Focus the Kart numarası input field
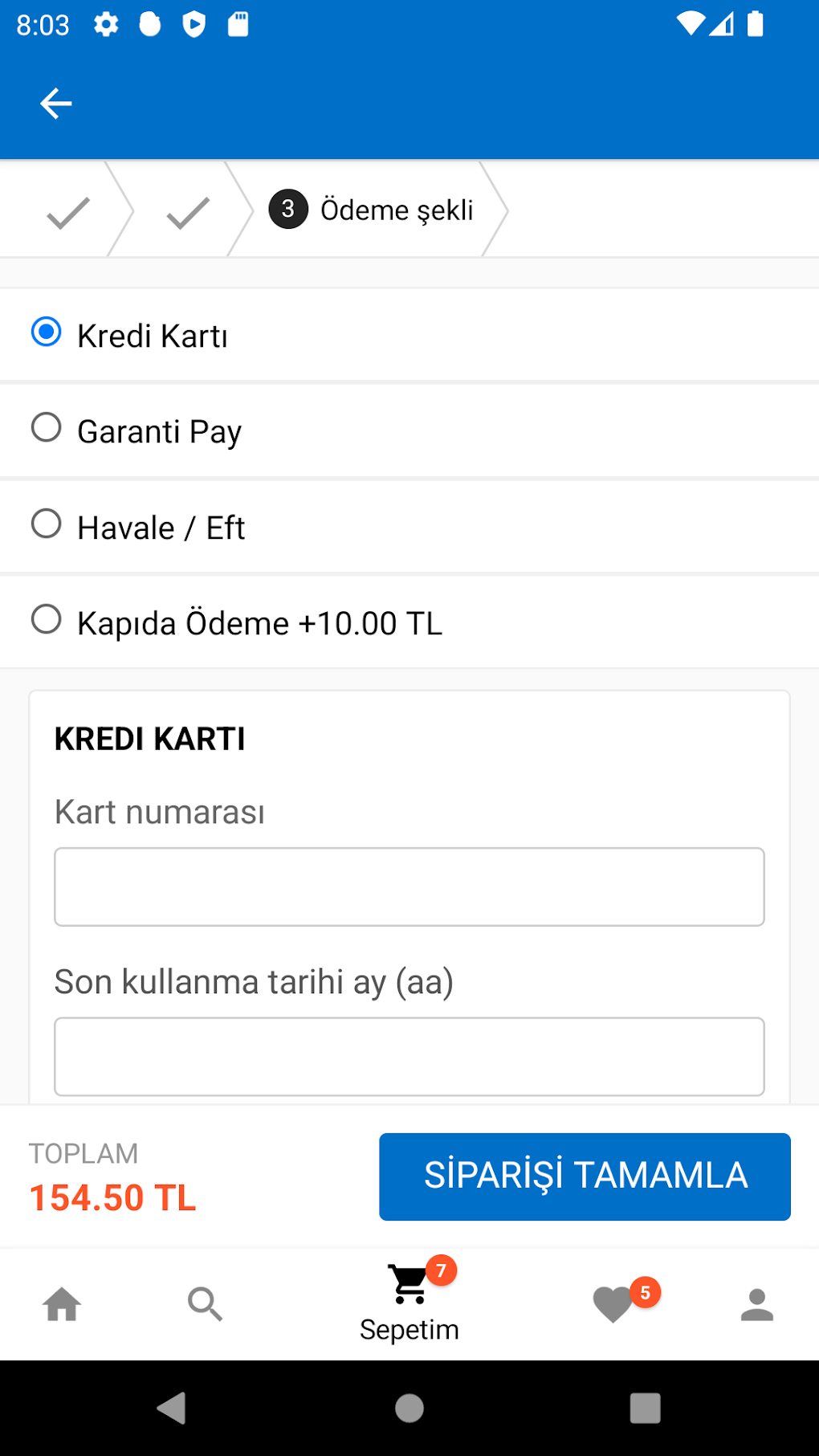819x1456 pixels. point(409,887)
